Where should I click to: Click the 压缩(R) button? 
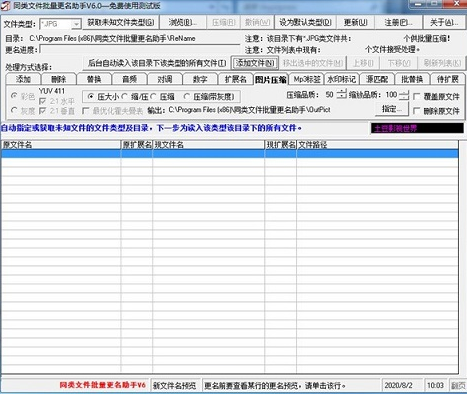[223, 22]
